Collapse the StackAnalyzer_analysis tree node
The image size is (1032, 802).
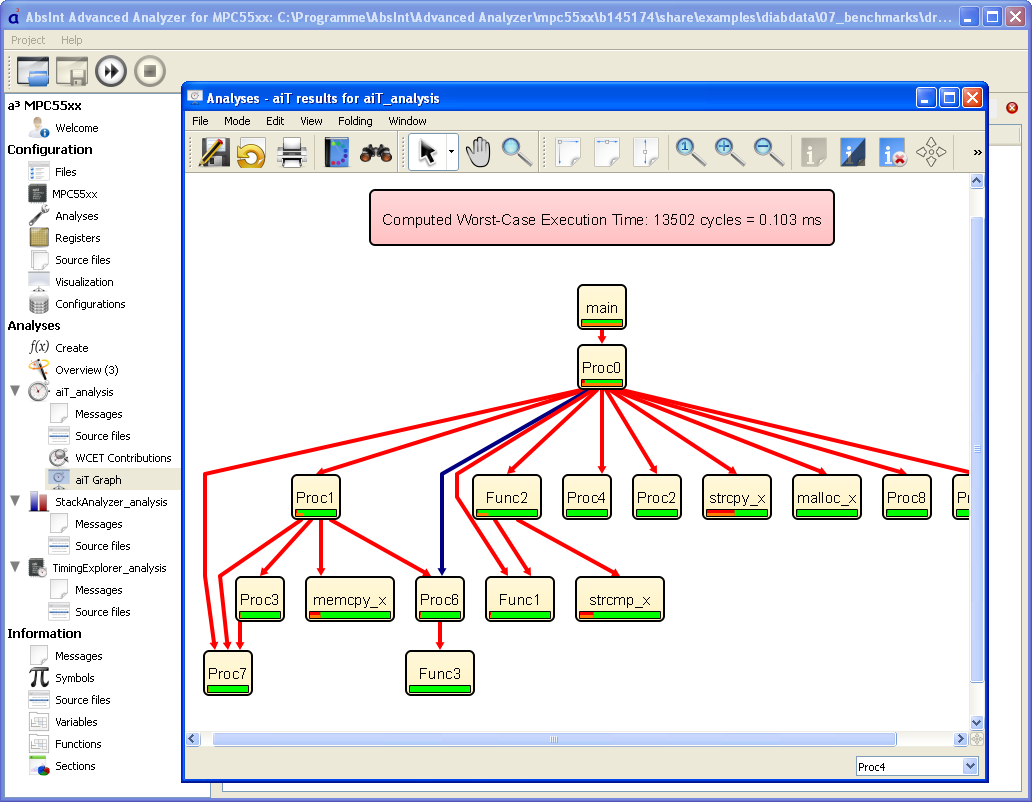(15, 501)
